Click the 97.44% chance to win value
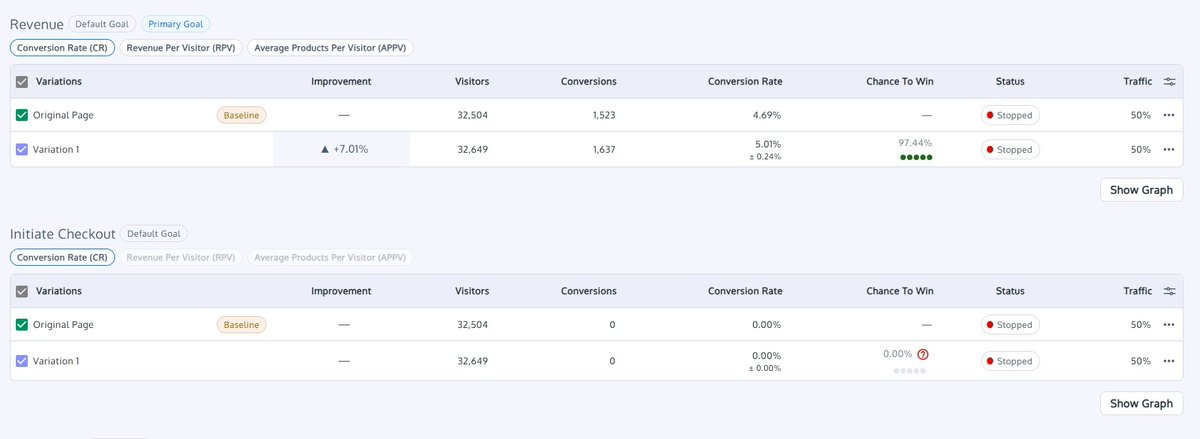Viewport: 1200px width, 439px height. pyautogui.click(x=916, y=143)
